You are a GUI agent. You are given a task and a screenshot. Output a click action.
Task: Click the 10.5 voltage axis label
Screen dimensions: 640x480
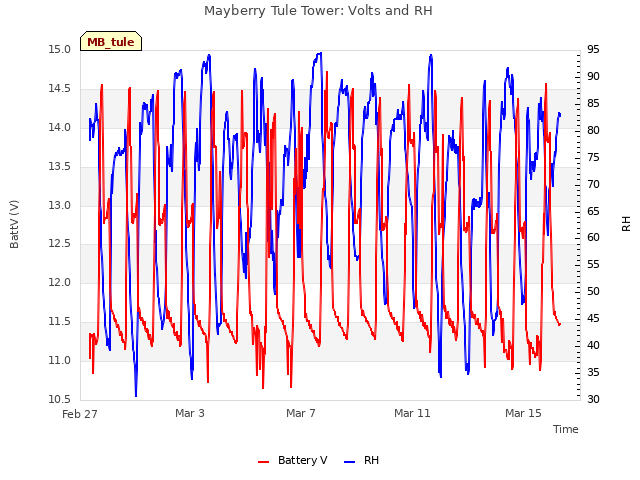(60, 399)
